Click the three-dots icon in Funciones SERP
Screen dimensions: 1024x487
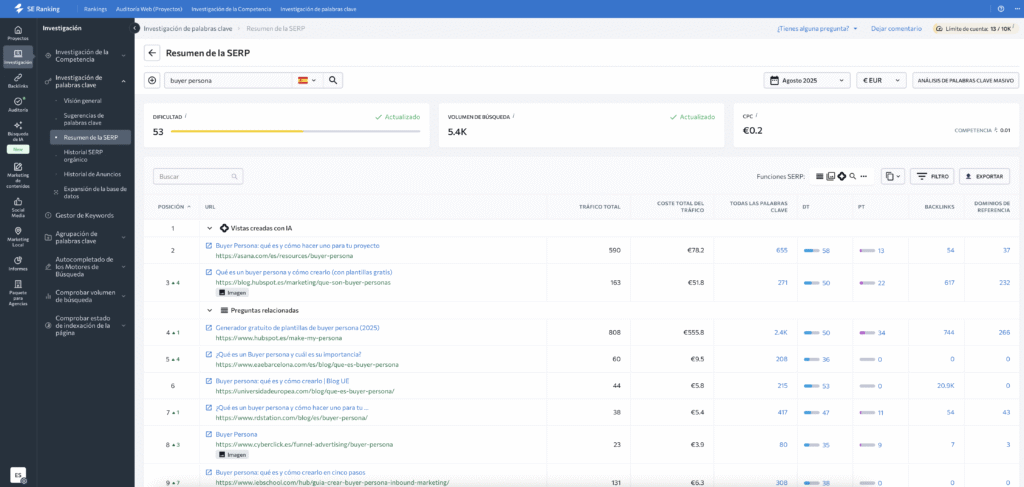click(x=863, y=176)
